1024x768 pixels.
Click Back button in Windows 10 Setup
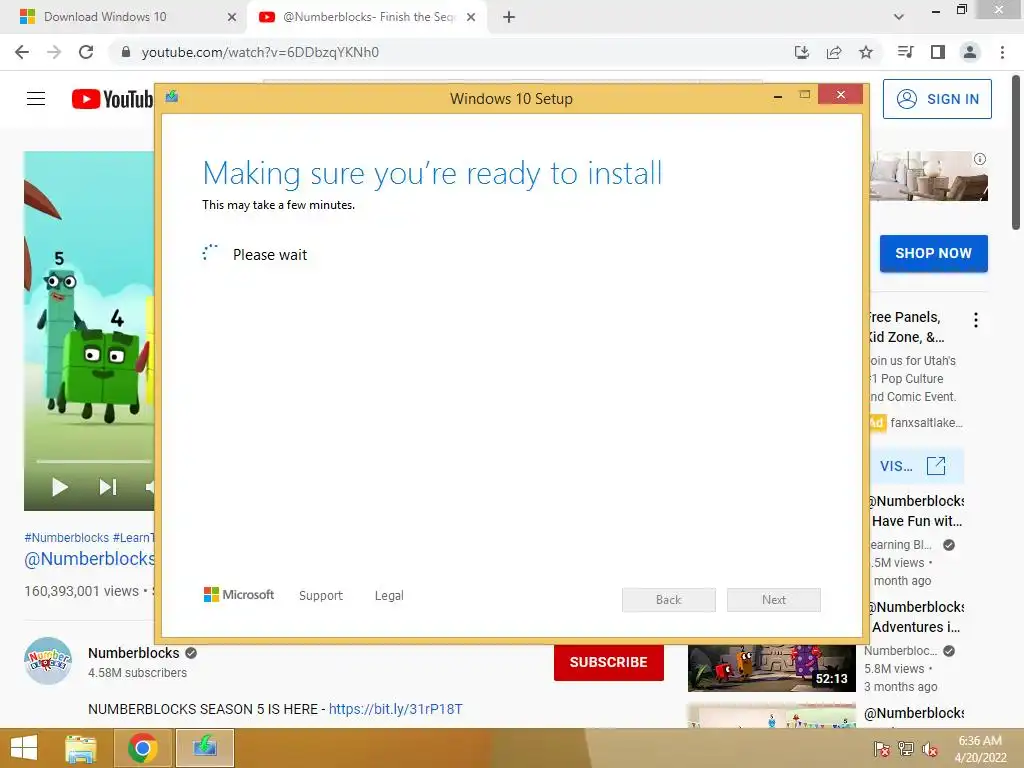(669, 600)
